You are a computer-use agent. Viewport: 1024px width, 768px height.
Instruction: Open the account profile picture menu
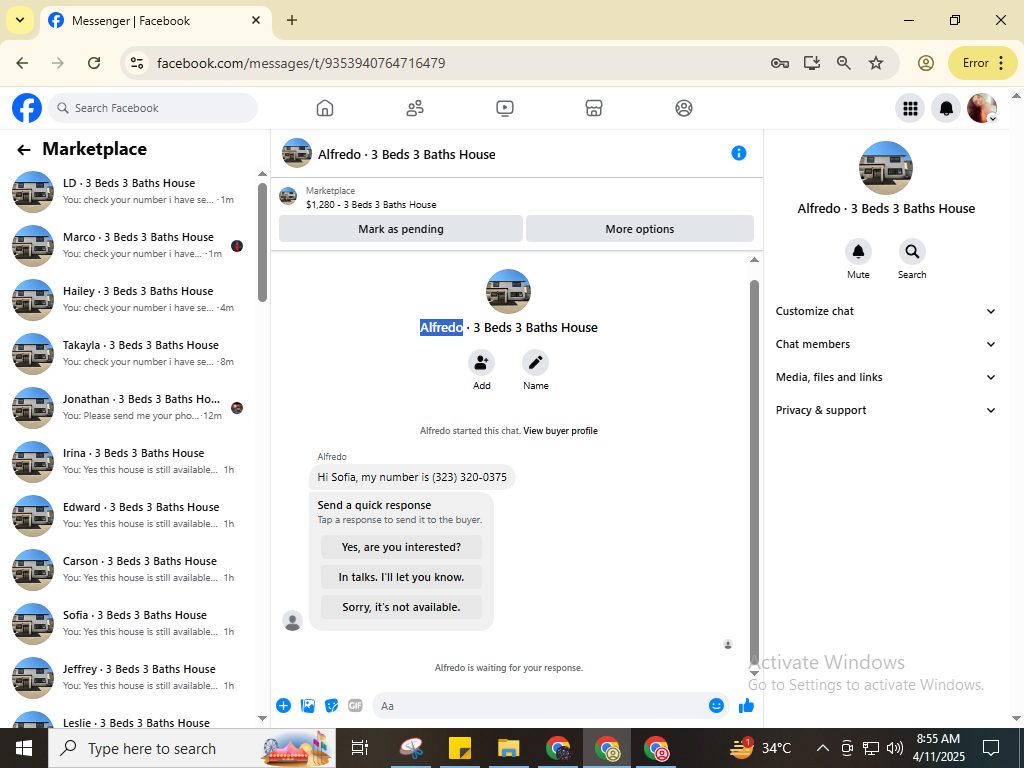click(982, 108)
